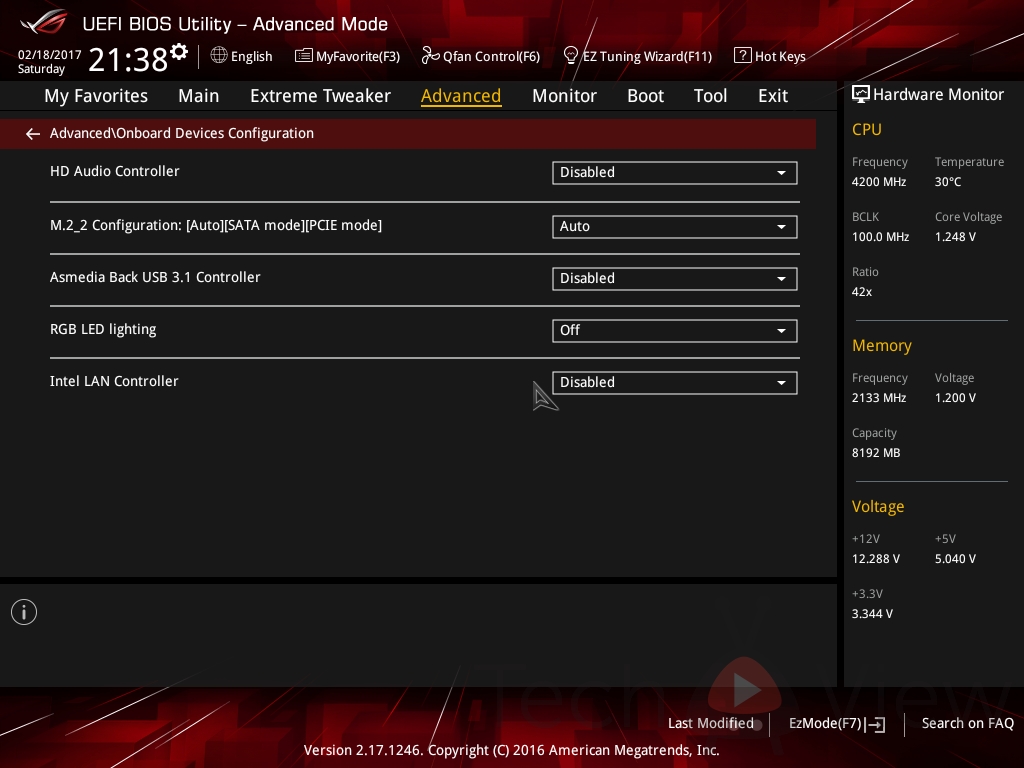Click the Intel LAN Controller label

[x=114, y=381]
